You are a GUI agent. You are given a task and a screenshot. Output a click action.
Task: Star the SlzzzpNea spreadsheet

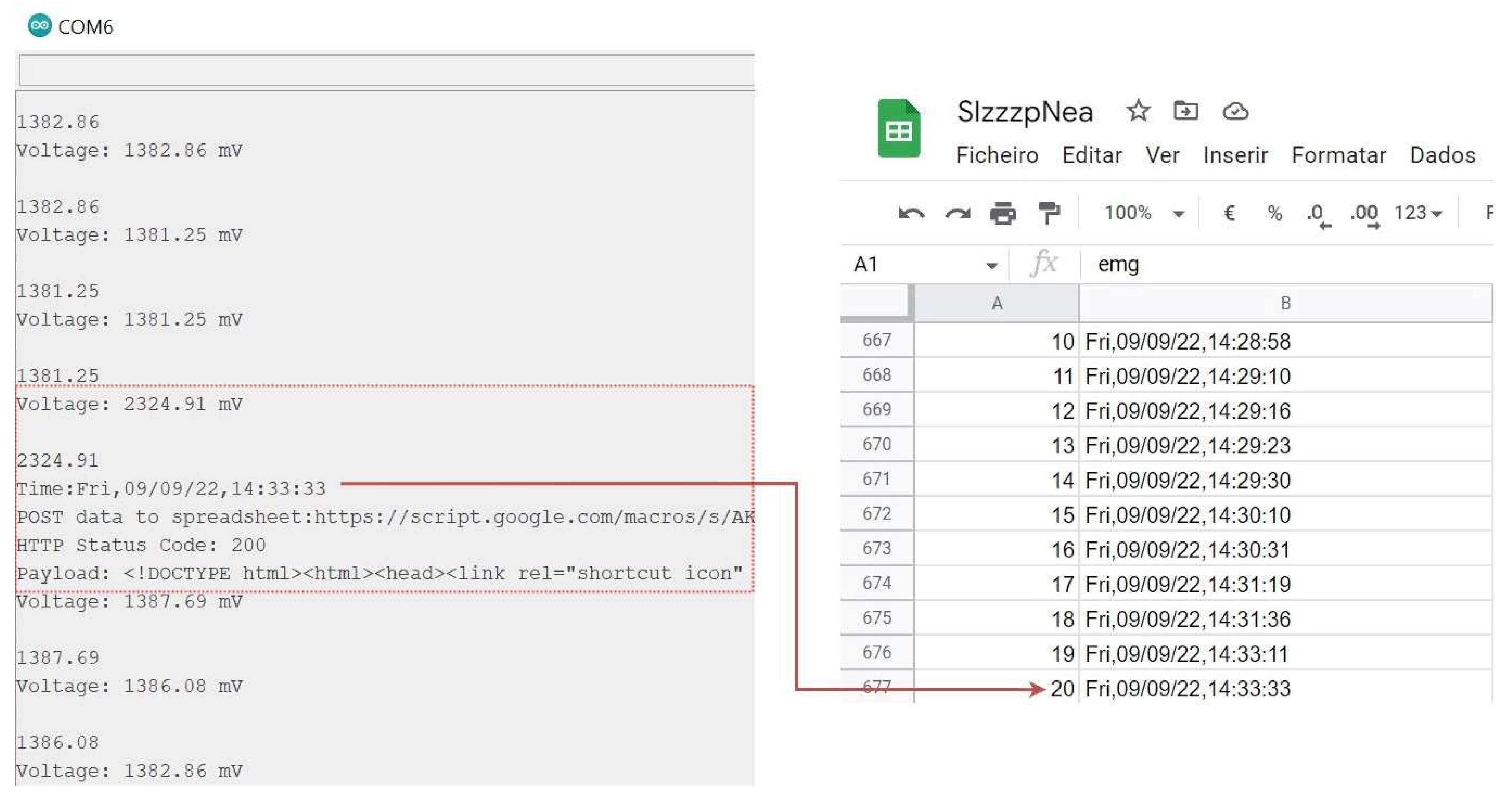click(x=1138, y=111)
